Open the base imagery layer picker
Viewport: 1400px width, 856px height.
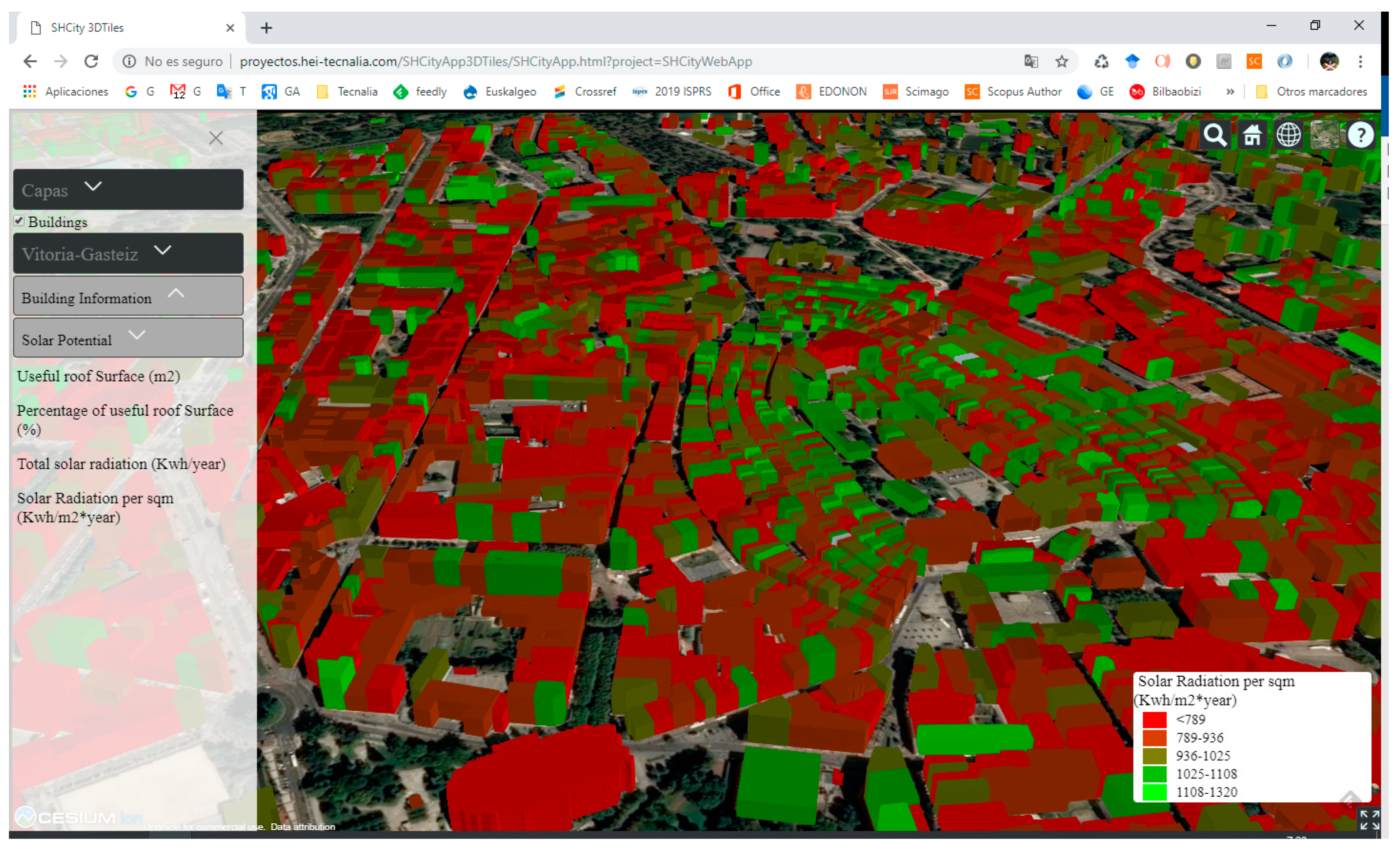[1324, 135]
